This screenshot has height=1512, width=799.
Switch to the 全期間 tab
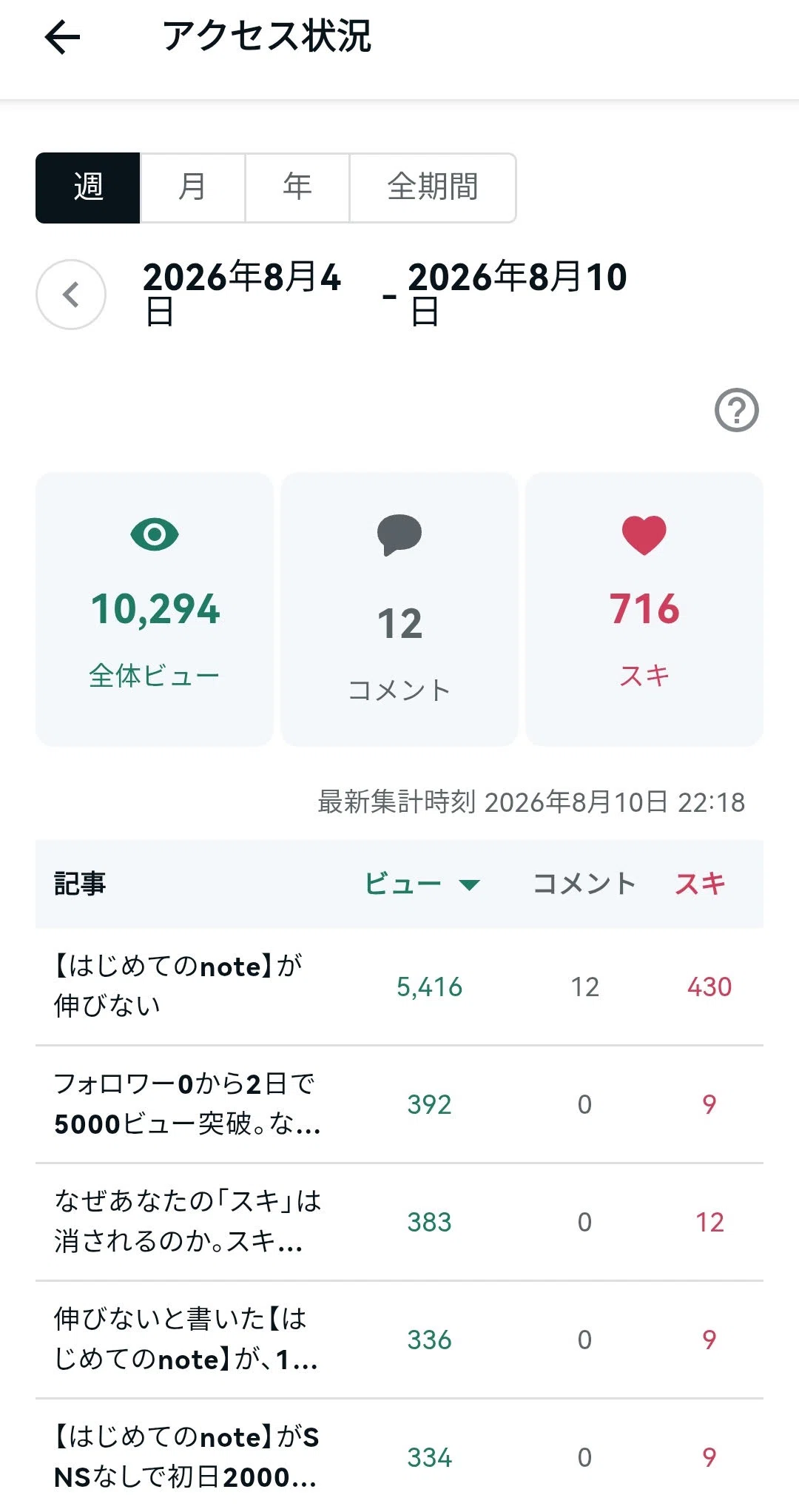coord(433,188)
